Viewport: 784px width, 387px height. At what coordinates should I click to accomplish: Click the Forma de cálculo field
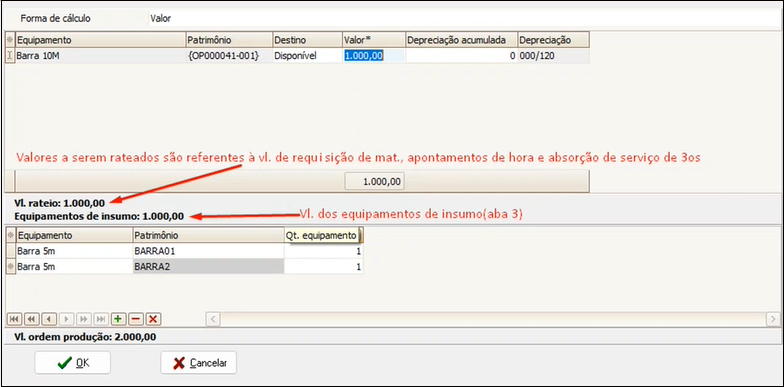tap(465, 18)
